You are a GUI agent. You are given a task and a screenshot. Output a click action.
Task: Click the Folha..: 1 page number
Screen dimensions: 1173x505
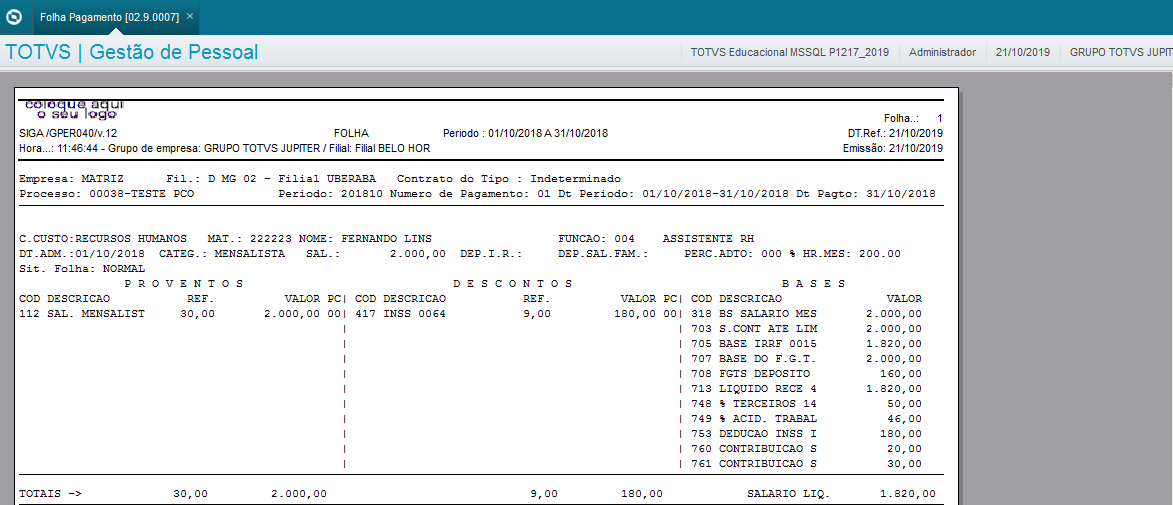pyautogui.click(x=913, y=118)
